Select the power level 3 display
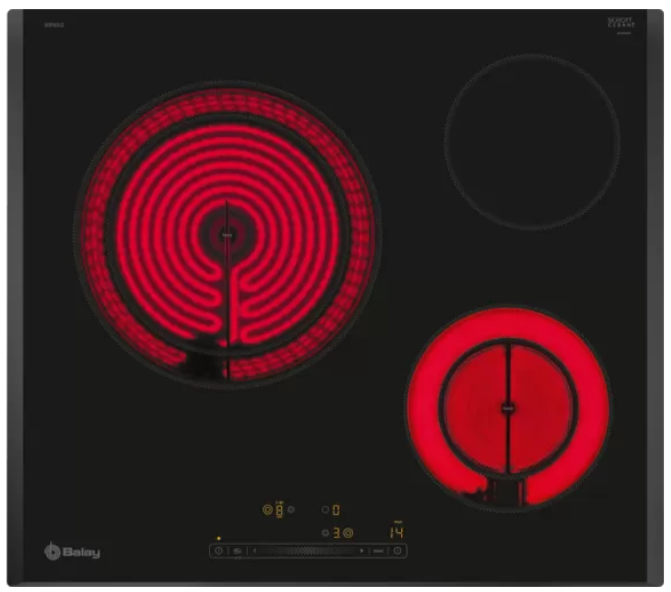This screenshot has width=671, height=592. (x=336, y=533)
